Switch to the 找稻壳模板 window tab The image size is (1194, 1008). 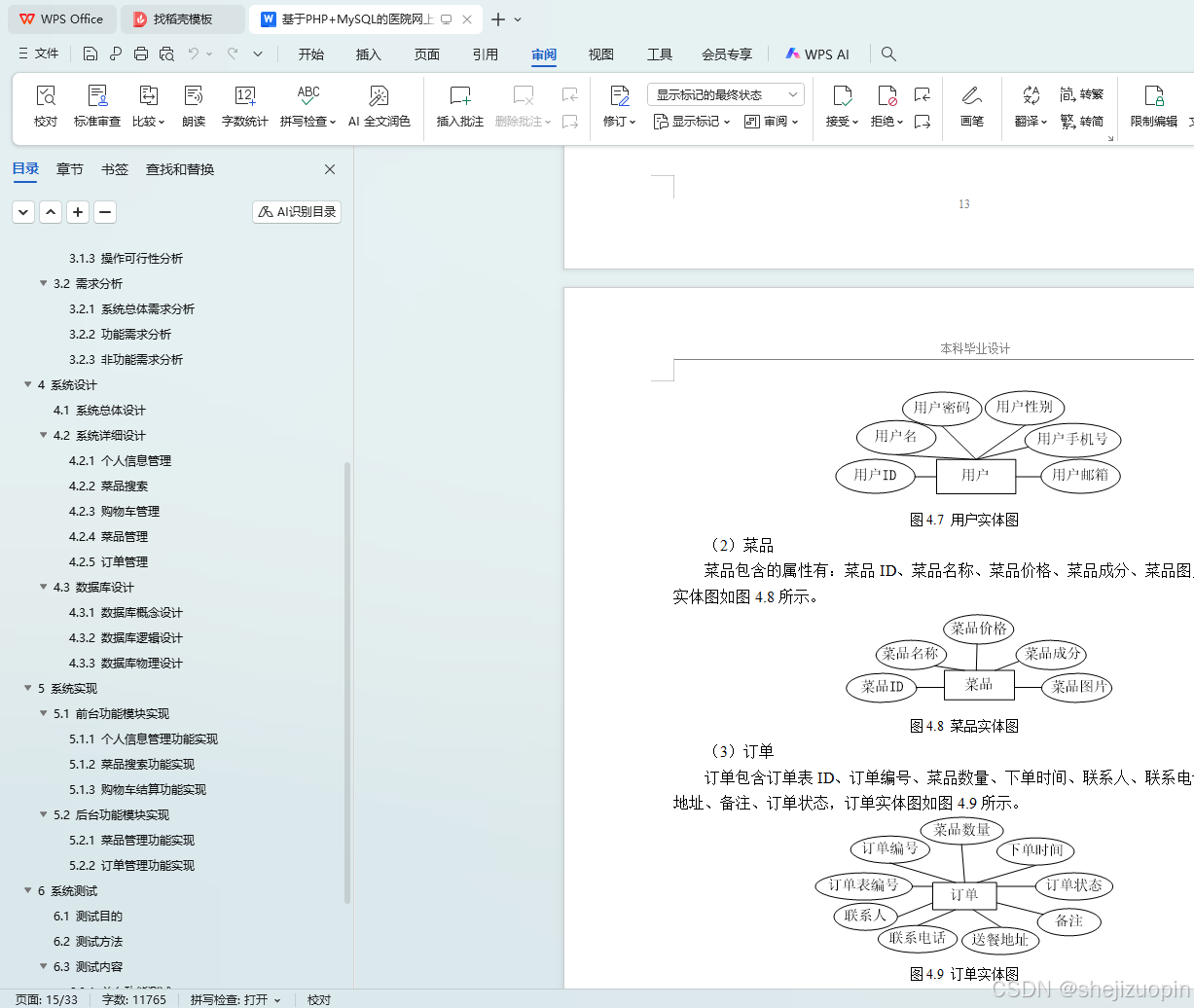pos(183,19)
